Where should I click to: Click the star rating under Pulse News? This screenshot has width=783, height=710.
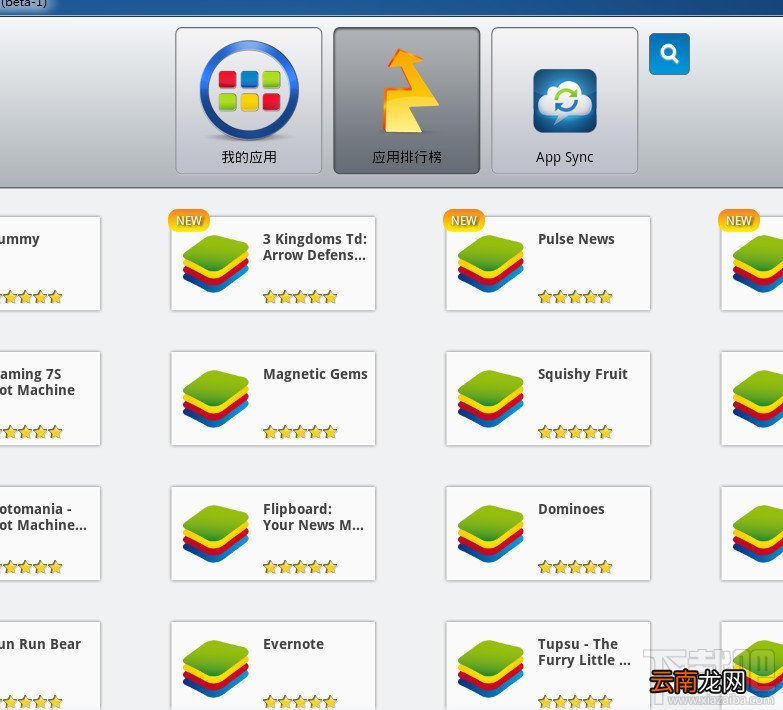click(575, 297)
